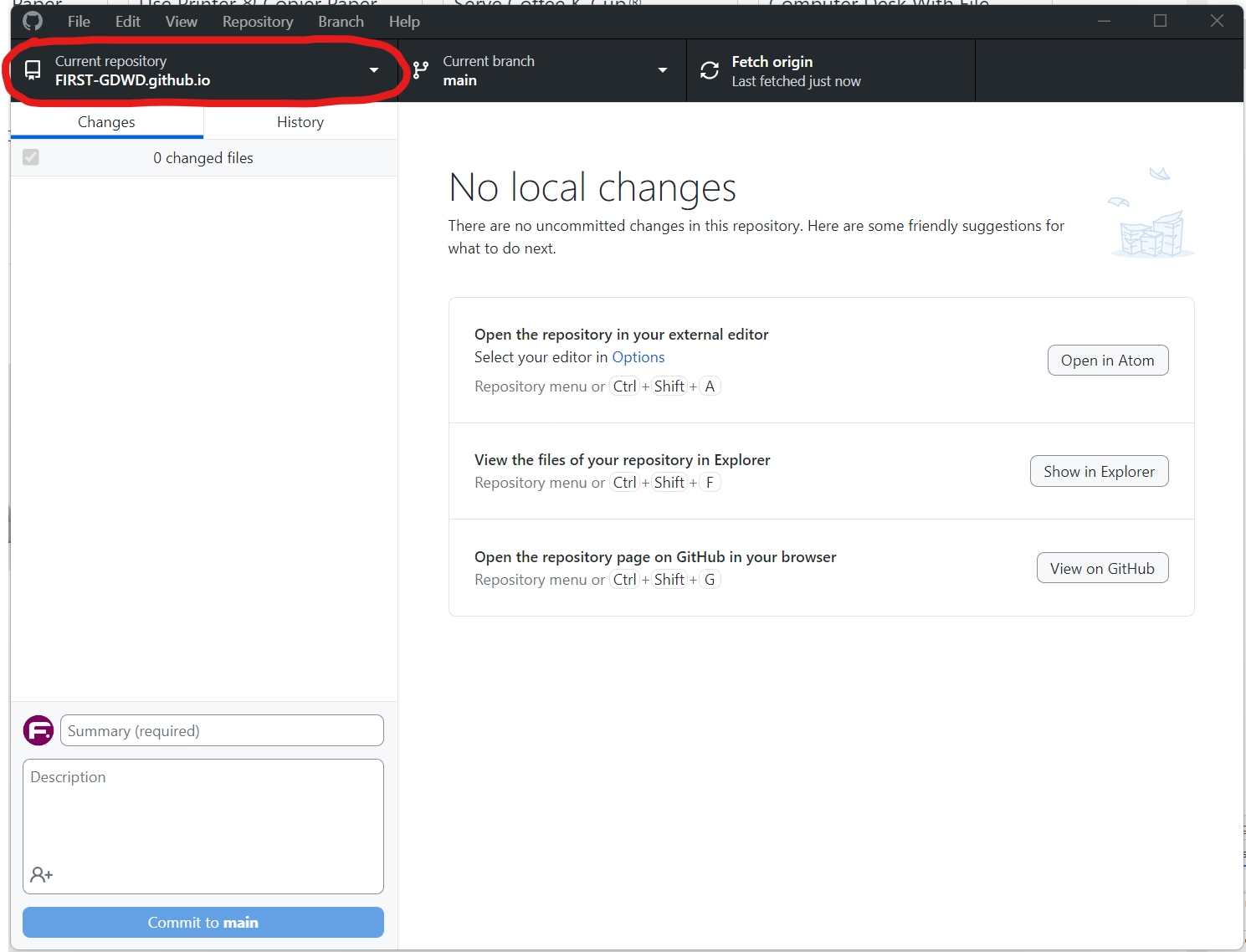Click the Show in Explorer button
This screenshot has width=1246, height=952.
tap(1100, 472)
